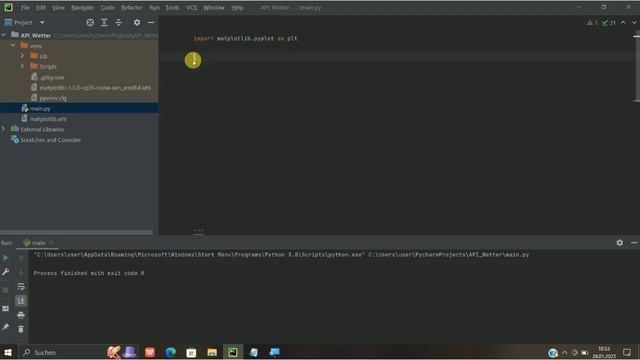Image resolution: width=640 pixels, height=360 pixels.
Task: Open the Help menu
Action: [237, 7]
